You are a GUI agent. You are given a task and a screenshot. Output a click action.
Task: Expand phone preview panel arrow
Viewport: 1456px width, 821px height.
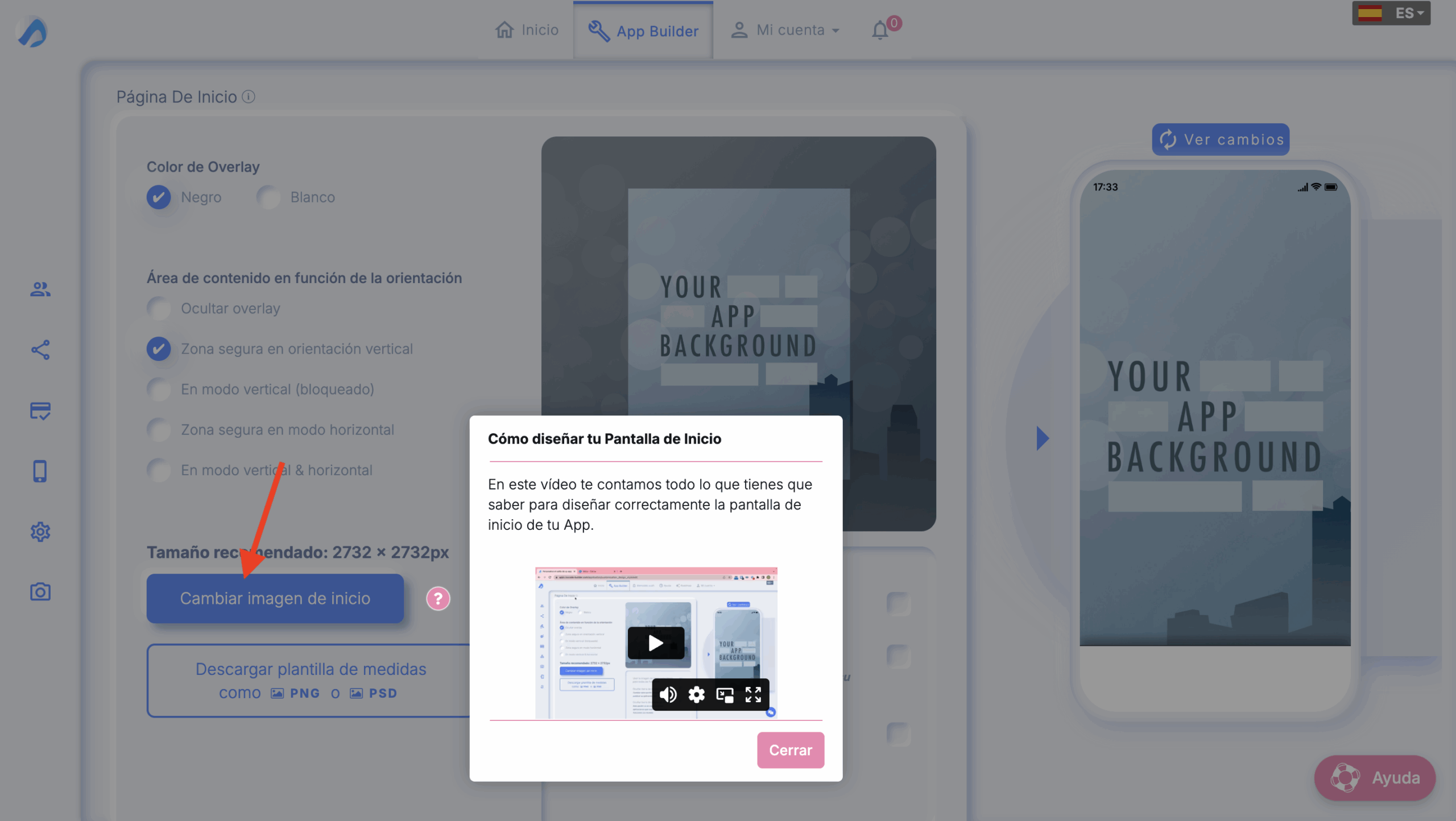click(x=1042, y=438)
